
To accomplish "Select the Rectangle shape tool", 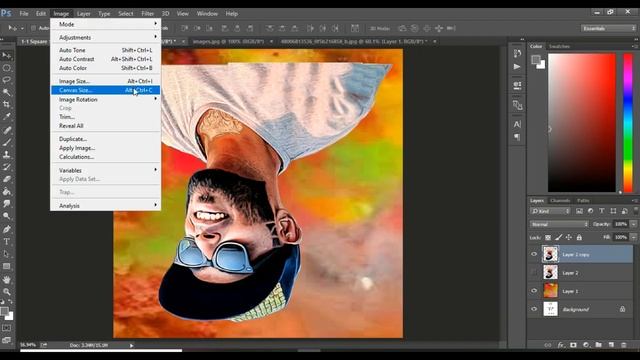I will [x=7, y=267].
